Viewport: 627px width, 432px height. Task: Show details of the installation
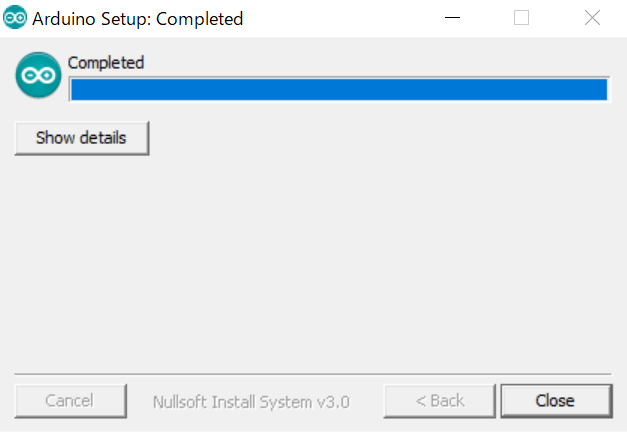pos(81,138)
